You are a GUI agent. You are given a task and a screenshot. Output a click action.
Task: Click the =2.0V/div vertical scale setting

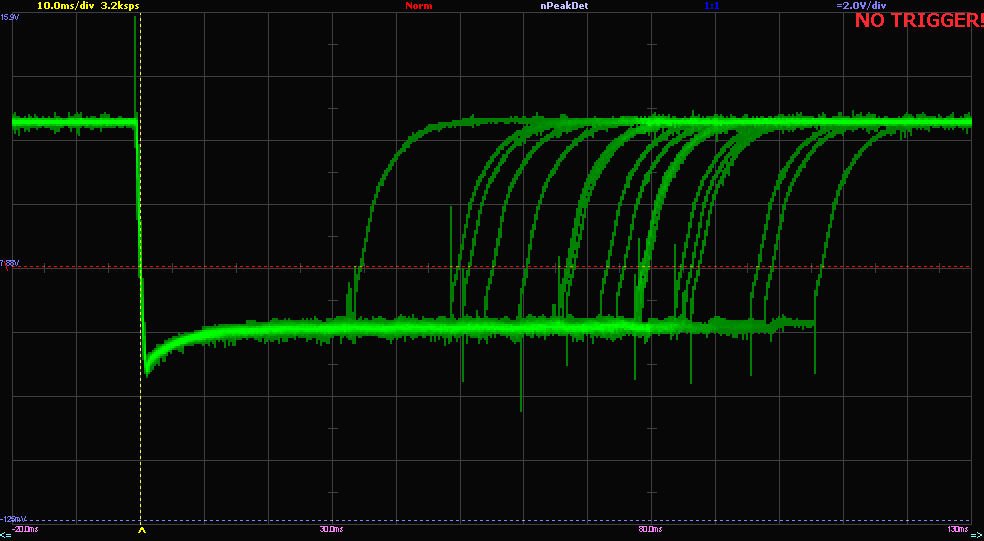point(860,6)
